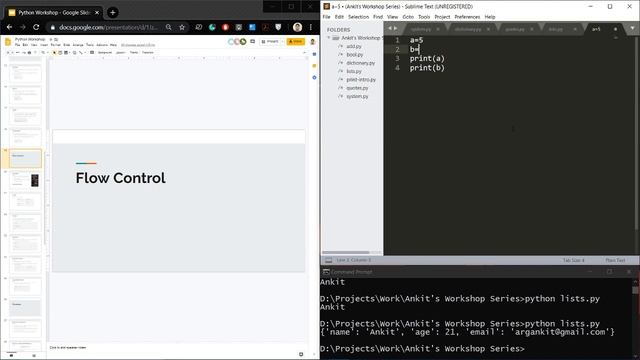
Task: Open pdist-intro.py in the sidebar
Action: [x=361, y=80]
